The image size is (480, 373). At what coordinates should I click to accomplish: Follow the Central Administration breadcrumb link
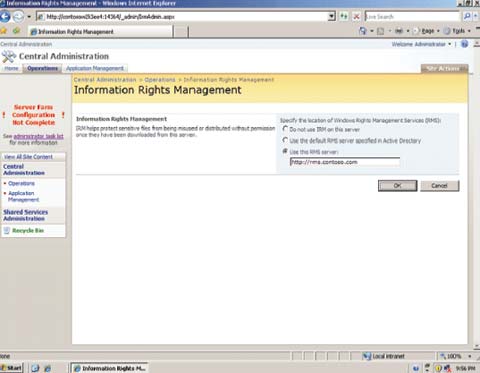(x=105, y=80)
